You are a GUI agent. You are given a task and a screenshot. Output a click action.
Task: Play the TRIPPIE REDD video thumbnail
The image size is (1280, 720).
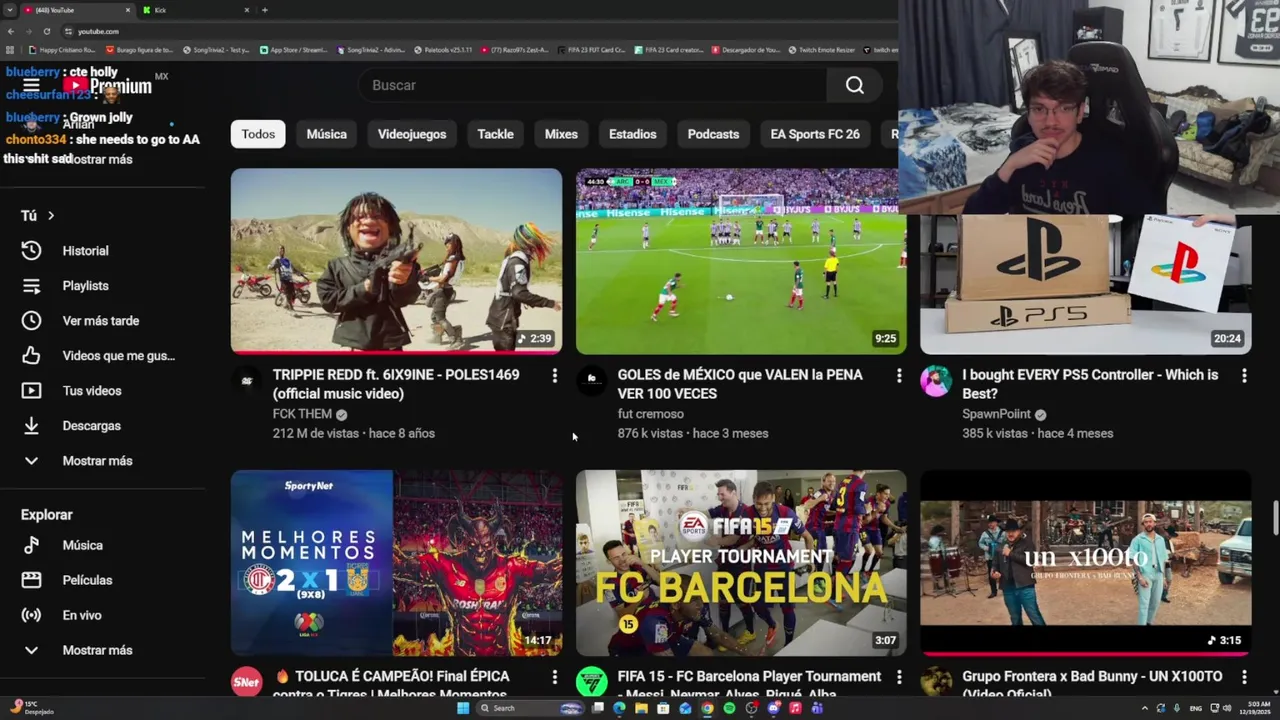tap(396, 261)
